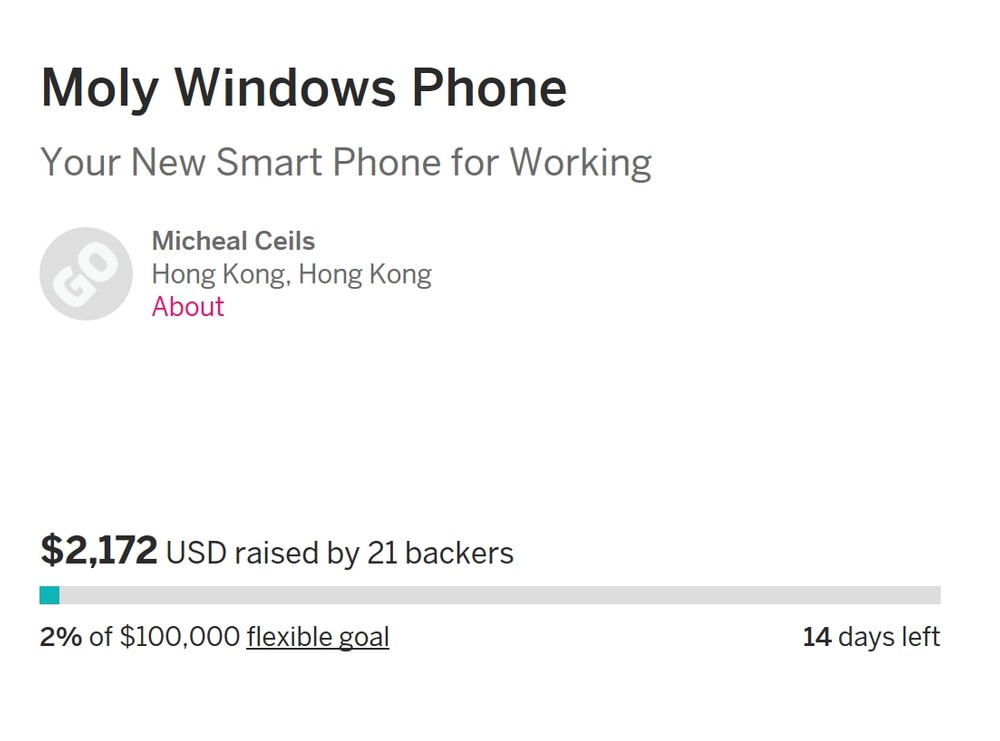Click the $100,000 goal amount

click(x=180, y=637)
